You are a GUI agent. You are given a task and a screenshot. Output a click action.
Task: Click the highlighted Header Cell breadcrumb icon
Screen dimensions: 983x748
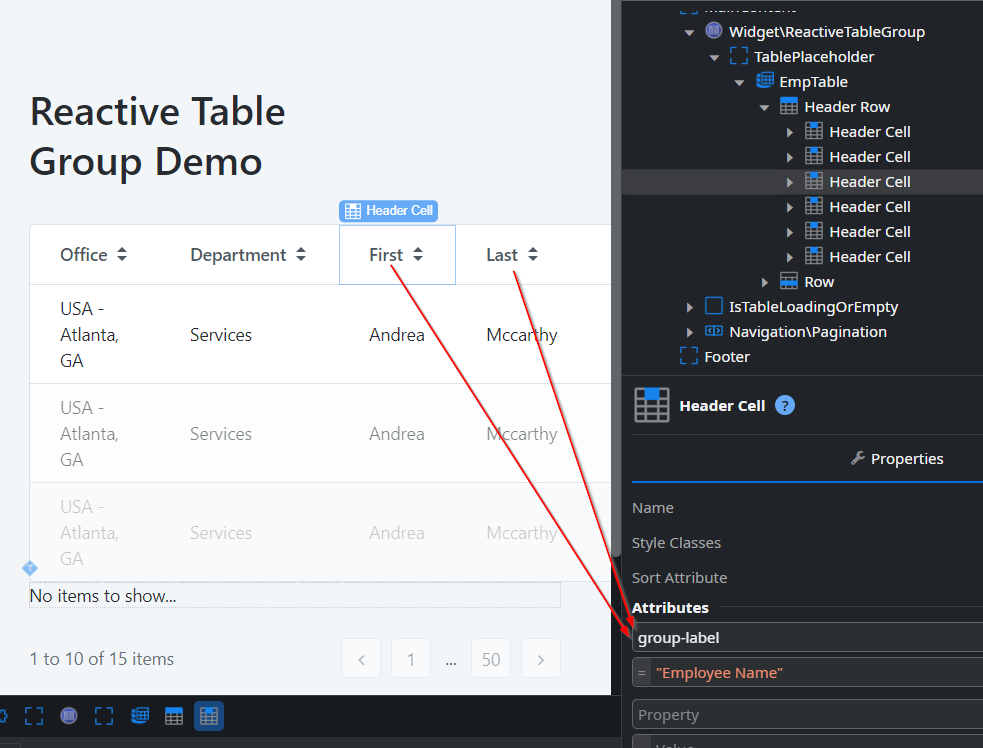click(208, 716)
